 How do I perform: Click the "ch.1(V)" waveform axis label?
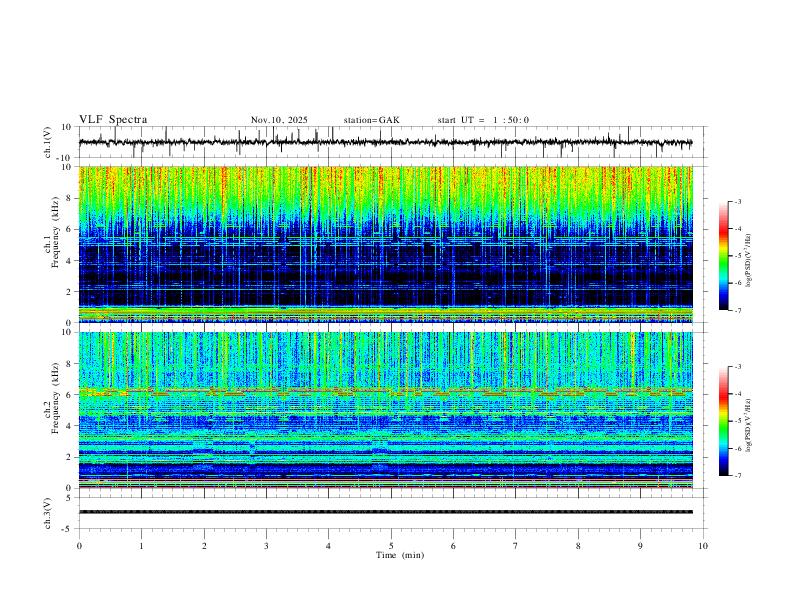point(48,142)
